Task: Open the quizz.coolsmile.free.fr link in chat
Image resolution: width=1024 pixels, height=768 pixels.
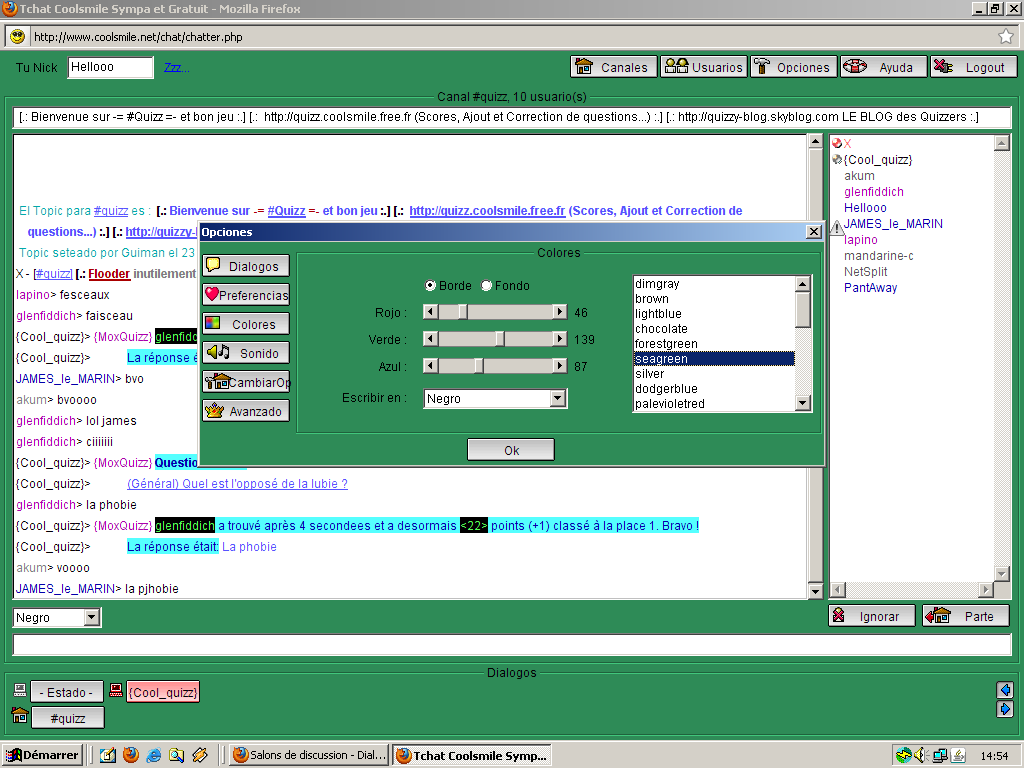Action: (487, 211)
